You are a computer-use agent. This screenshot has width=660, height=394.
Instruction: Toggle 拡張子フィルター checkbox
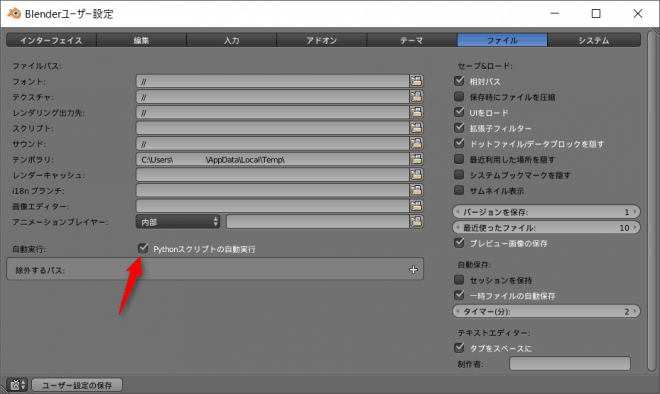[459, 128]
